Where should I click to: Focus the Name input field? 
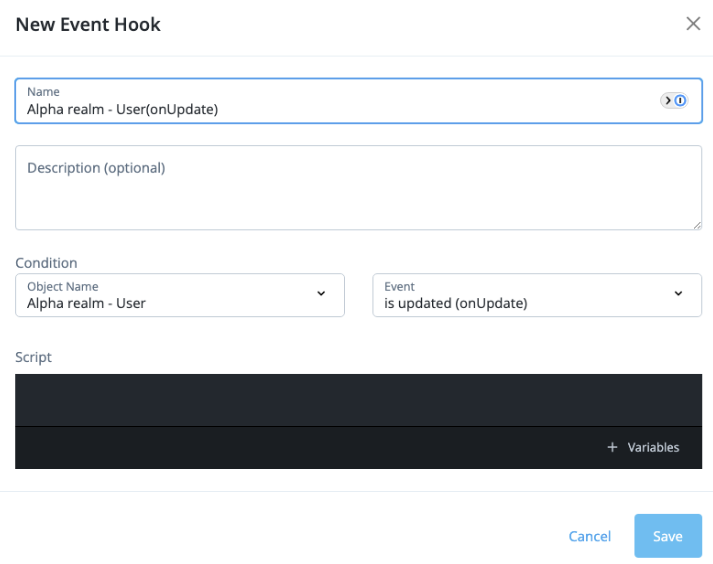[358, 101]
